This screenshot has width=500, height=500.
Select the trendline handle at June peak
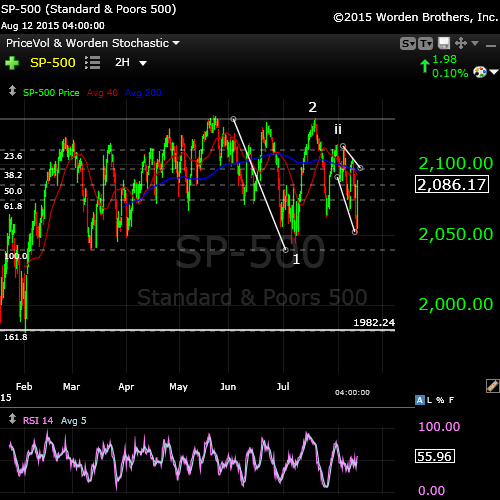coord(233,119)
